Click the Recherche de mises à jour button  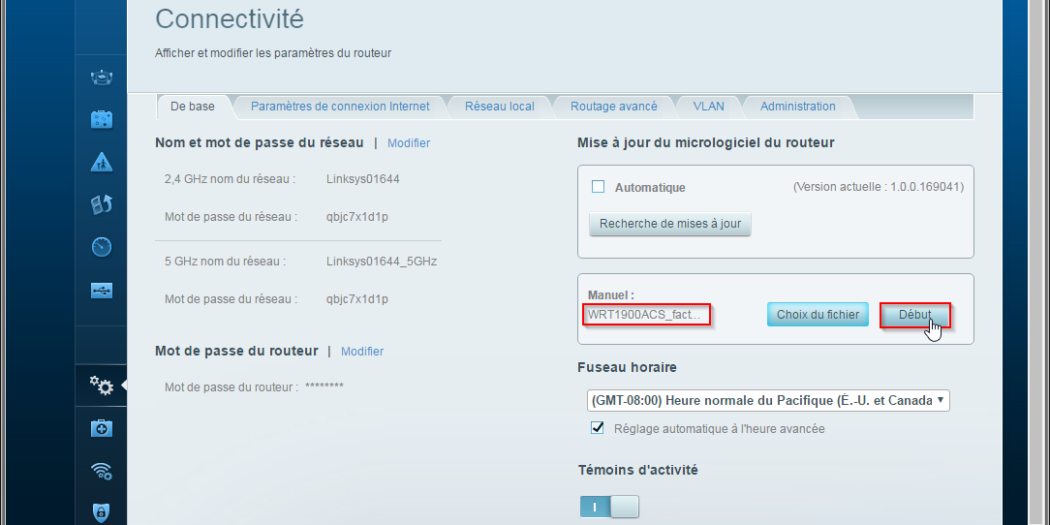pyautogui.click(x=670, y=224)
